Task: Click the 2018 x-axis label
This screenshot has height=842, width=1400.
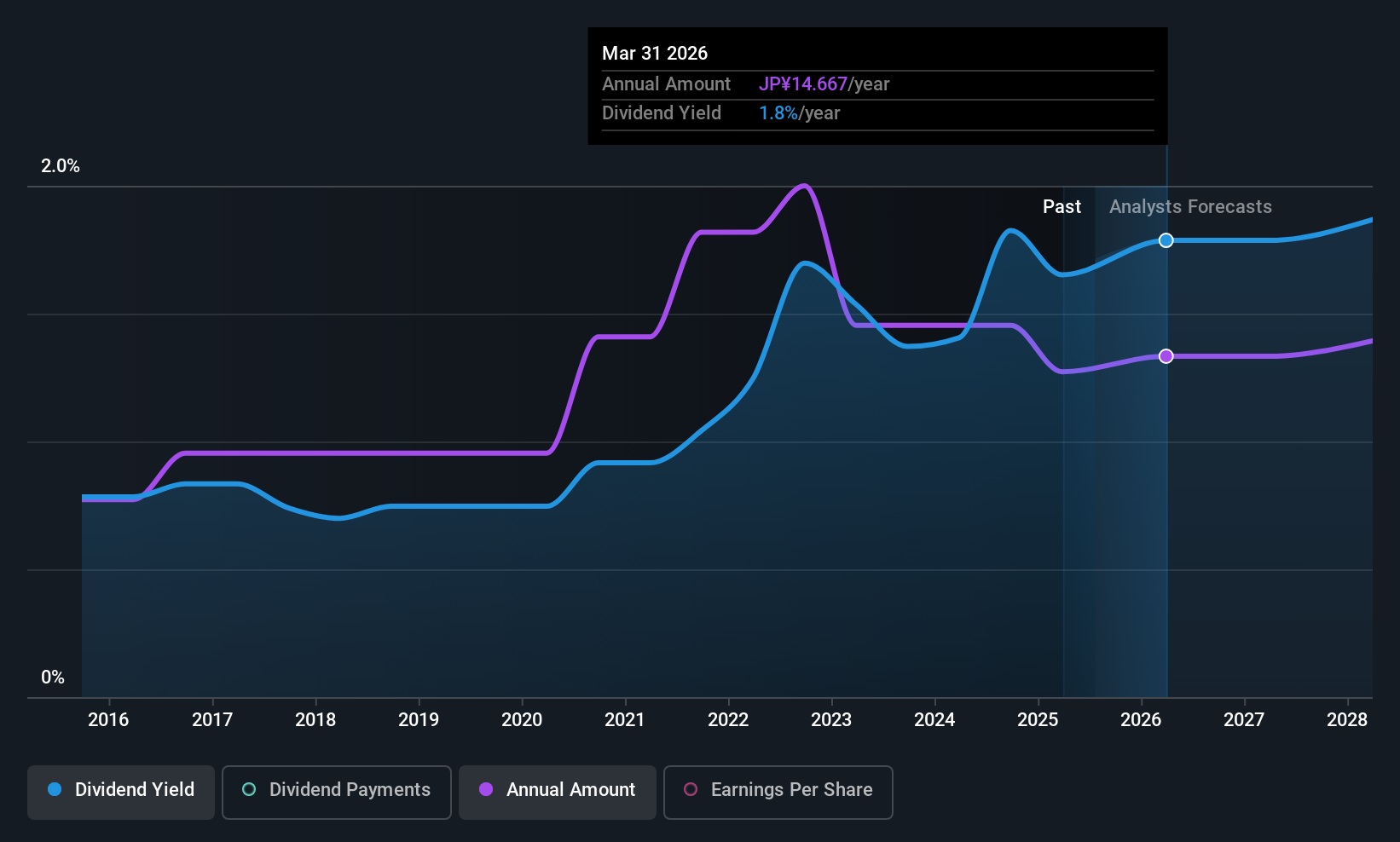Action: pyautogui.click(x=315, y=720)
